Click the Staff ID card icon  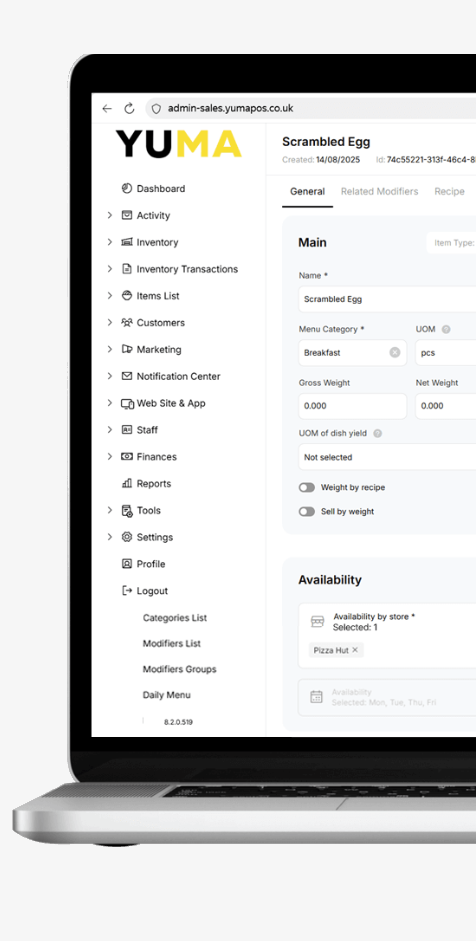pyautogui.click(x=127, y=430)
